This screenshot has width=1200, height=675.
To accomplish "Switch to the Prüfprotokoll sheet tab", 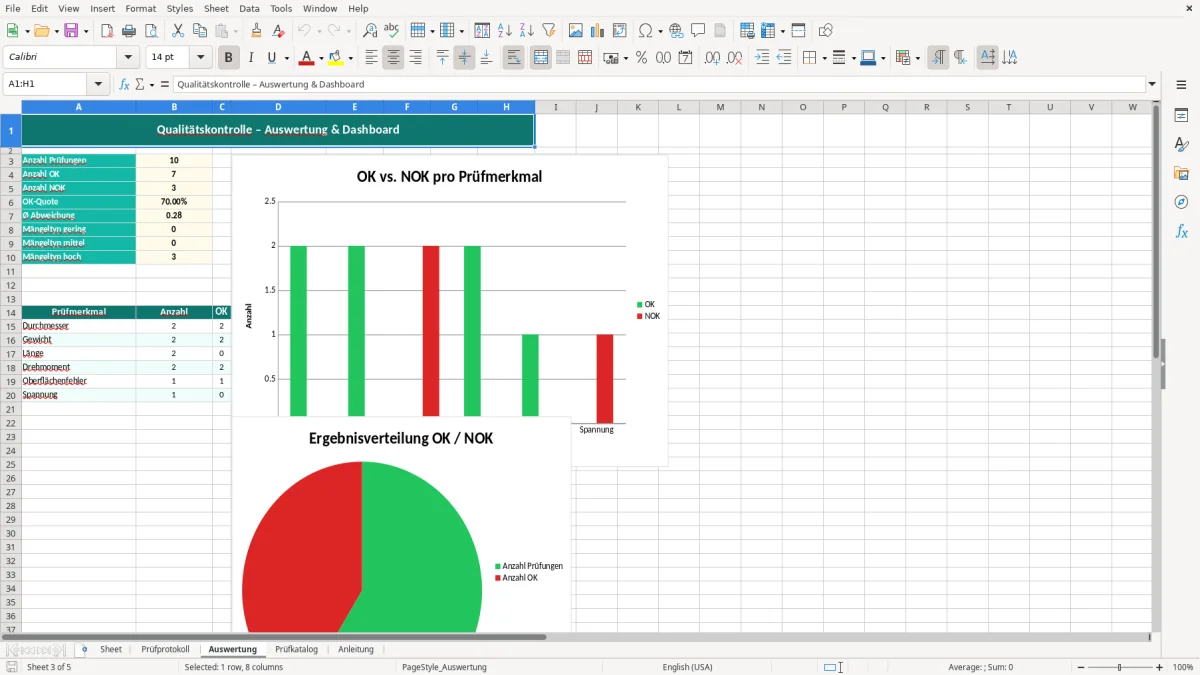I will point(165,649).
